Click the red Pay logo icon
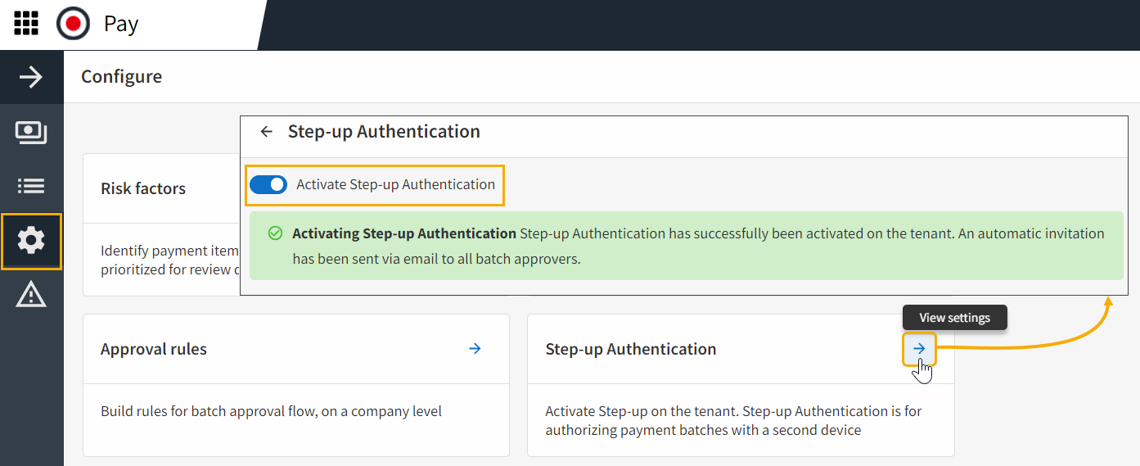Screen dimensions: 1140x466 point(73,23)
